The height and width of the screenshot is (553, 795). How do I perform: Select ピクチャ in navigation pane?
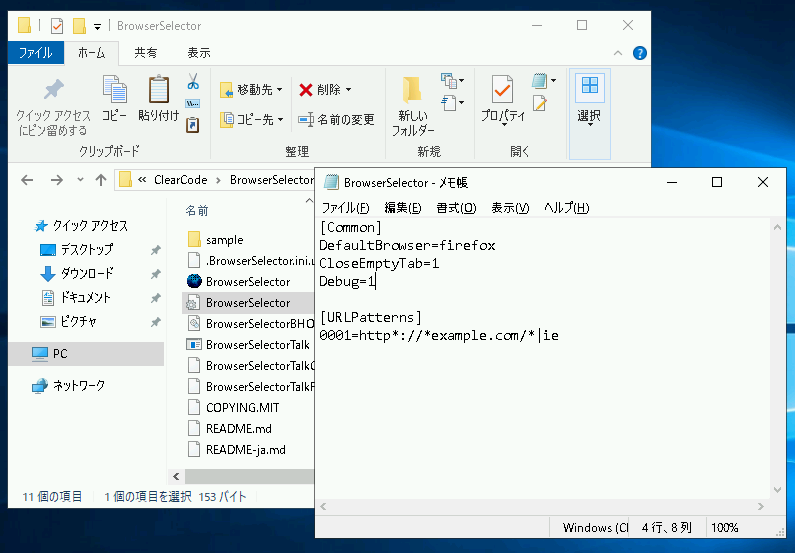[x=68, y=321]
